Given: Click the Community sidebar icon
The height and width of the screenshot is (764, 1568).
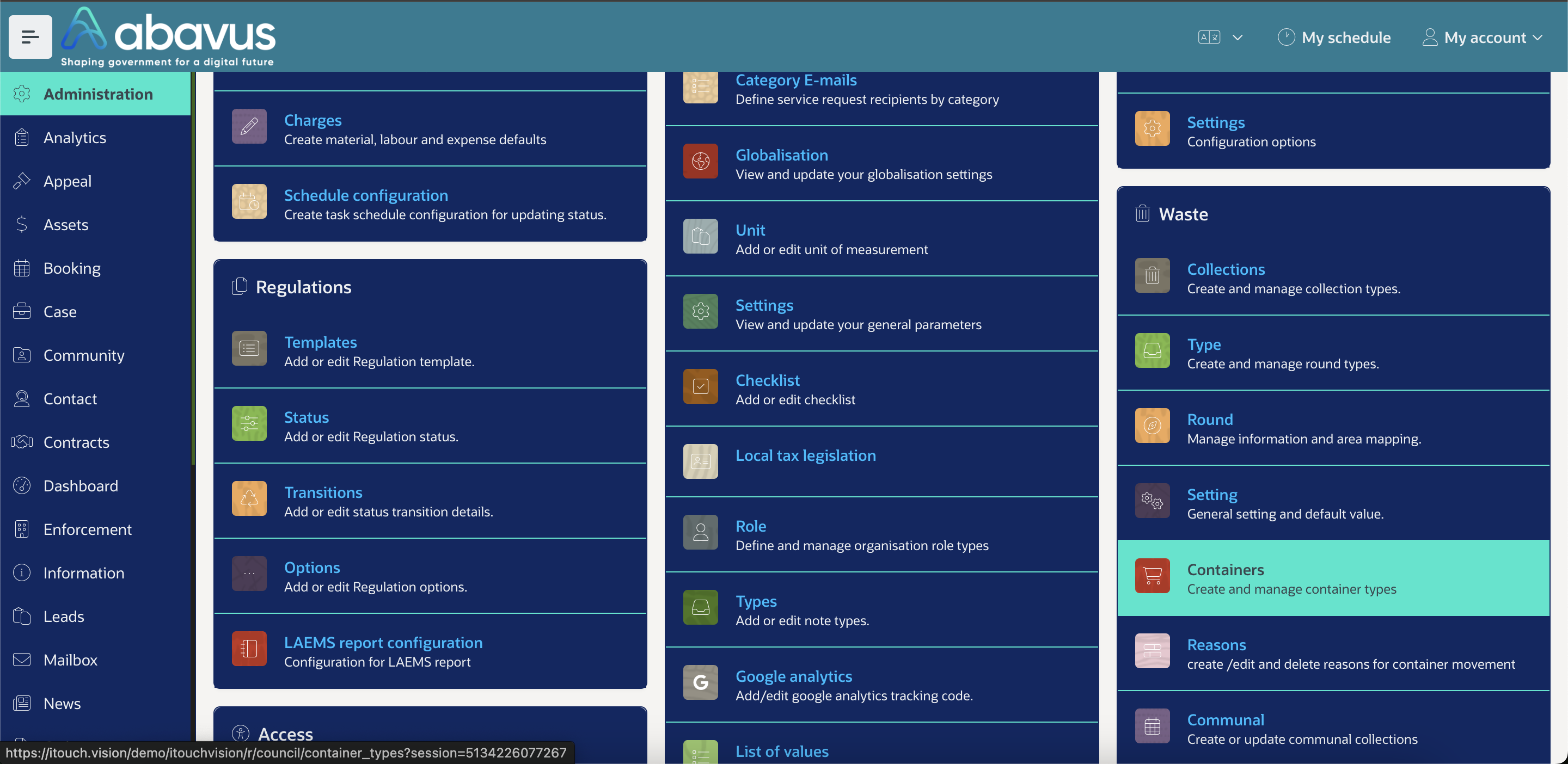Looking at the screenshot, I should [x=21, y=355].
